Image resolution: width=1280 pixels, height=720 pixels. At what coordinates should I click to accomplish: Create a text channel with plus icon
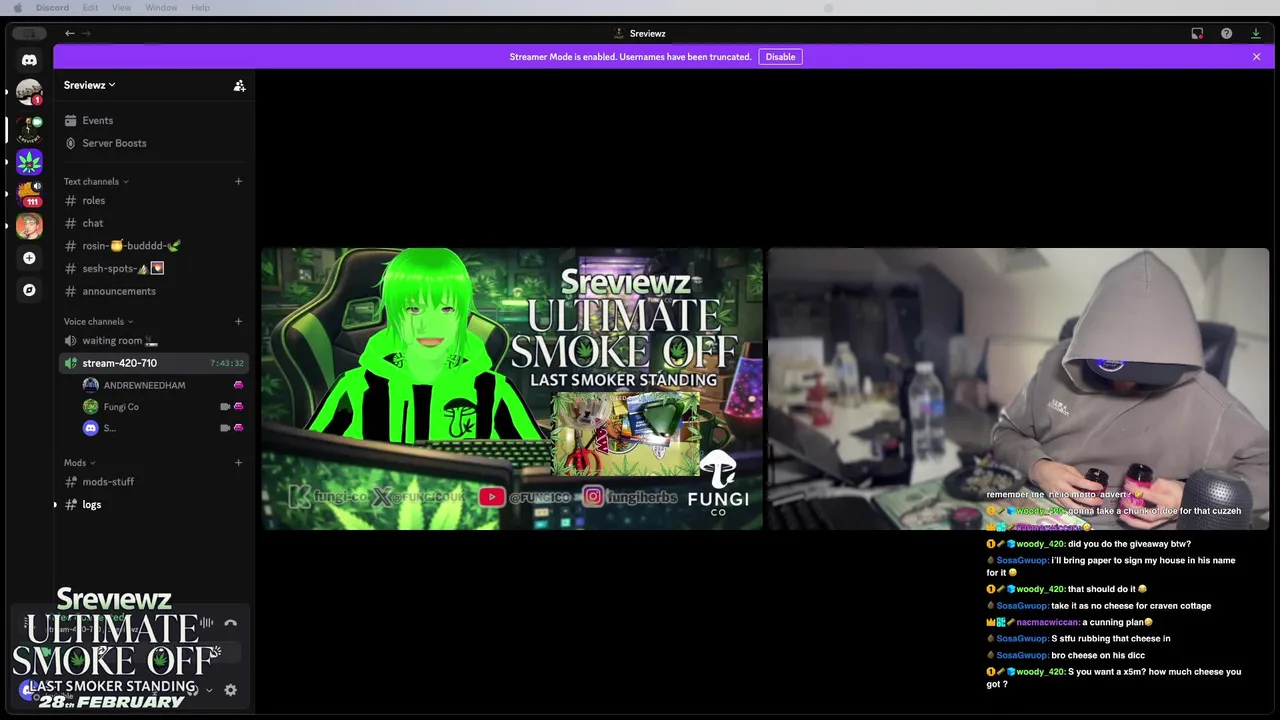click(238, 181)
